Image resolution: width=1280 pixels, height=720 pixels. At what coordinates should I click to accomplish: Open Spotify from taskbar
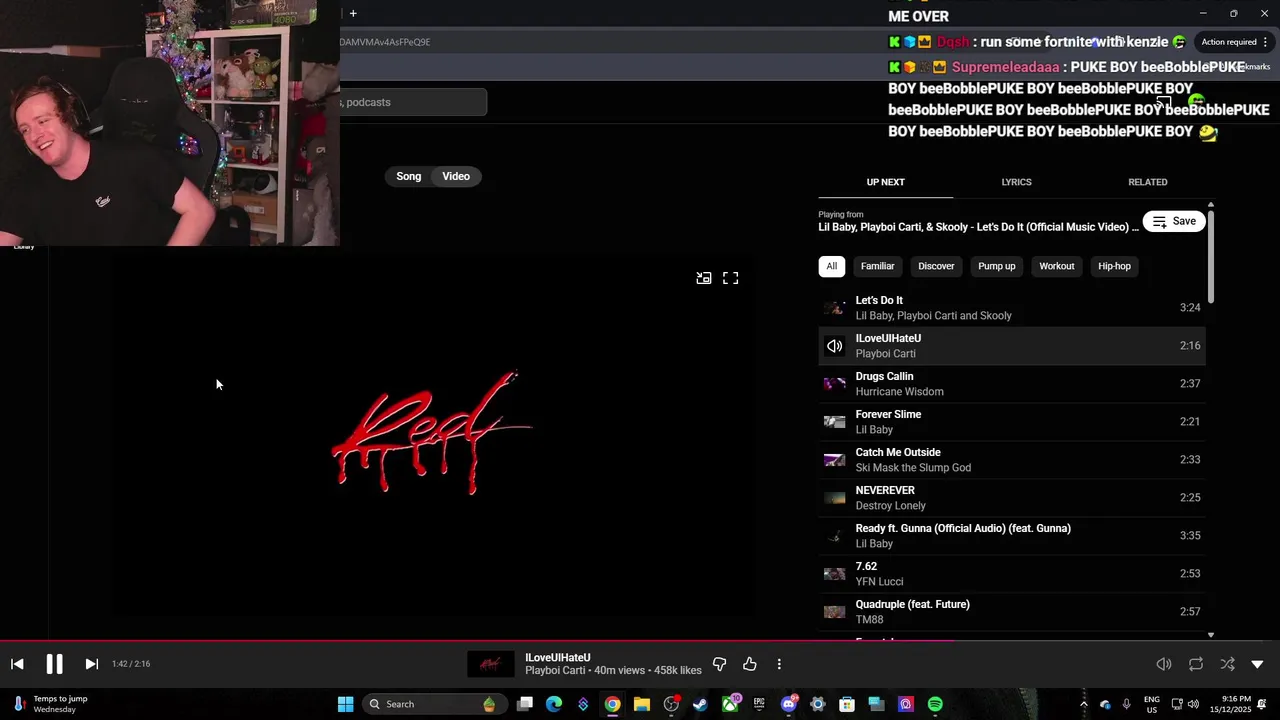pyautogui.click(x=935, y=704)
